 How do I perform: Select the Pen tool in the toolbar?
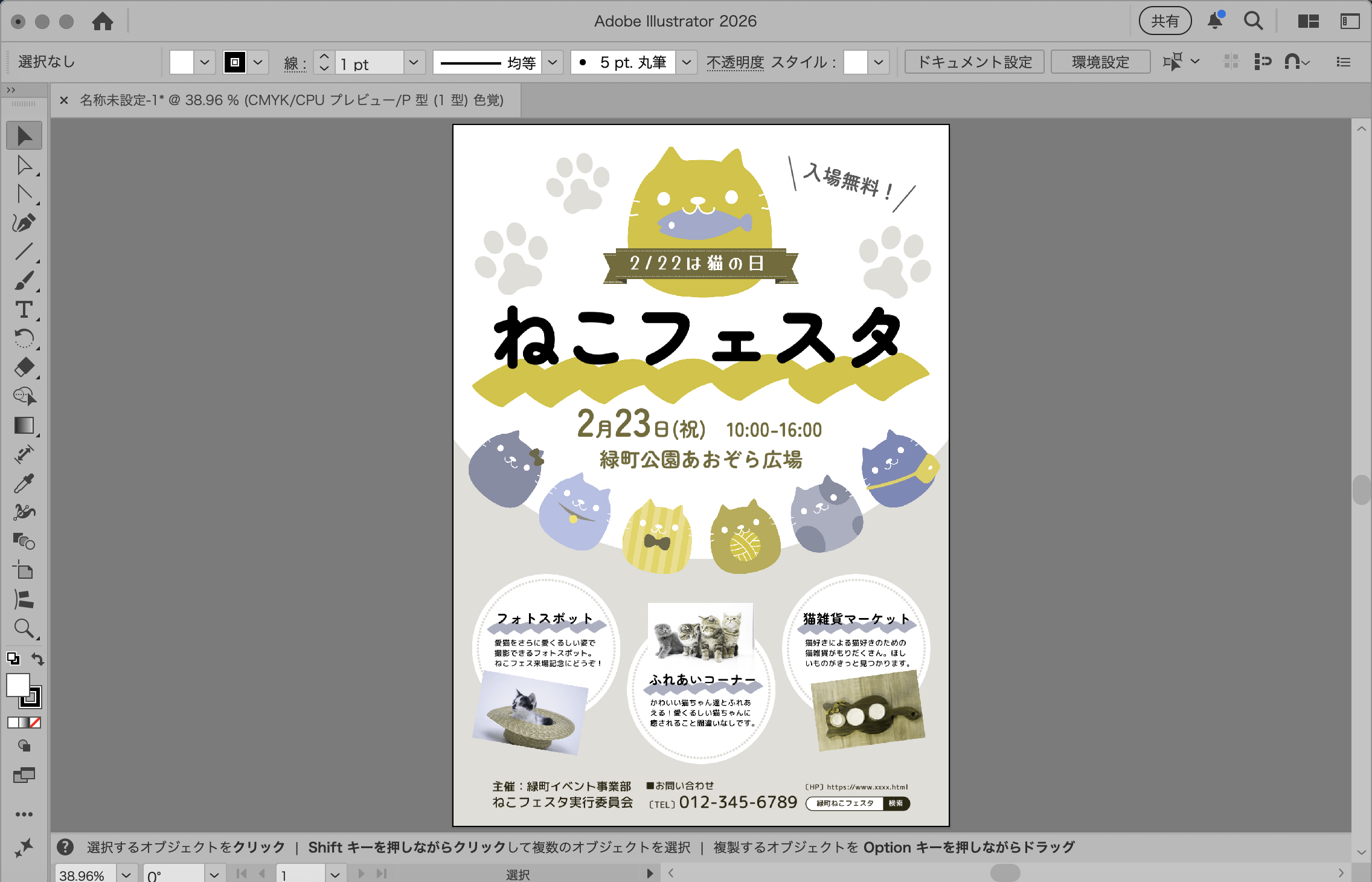[x=24, y=222]
